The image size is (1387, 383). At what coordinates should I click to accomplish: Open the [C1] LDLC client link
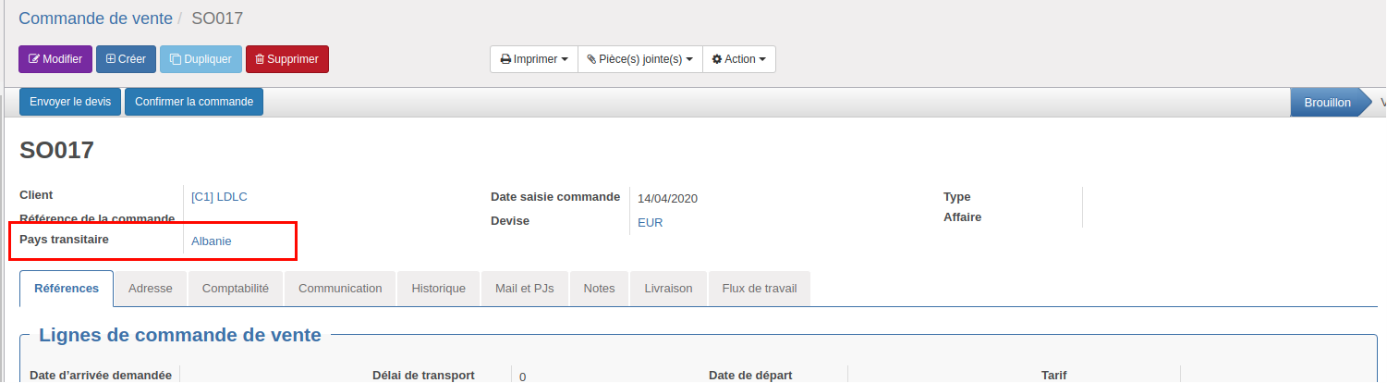pyautogui.click(x=219, y=197)
